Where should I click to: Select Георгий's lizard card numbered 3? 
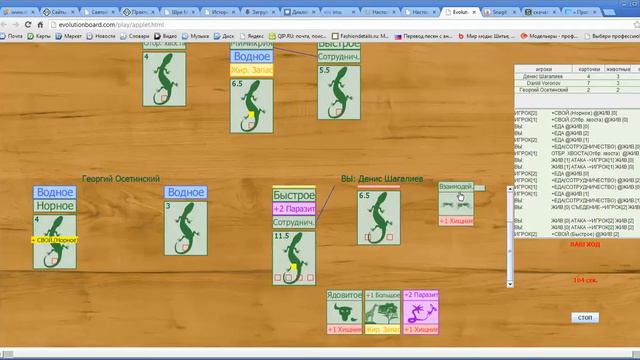(186, 229)
